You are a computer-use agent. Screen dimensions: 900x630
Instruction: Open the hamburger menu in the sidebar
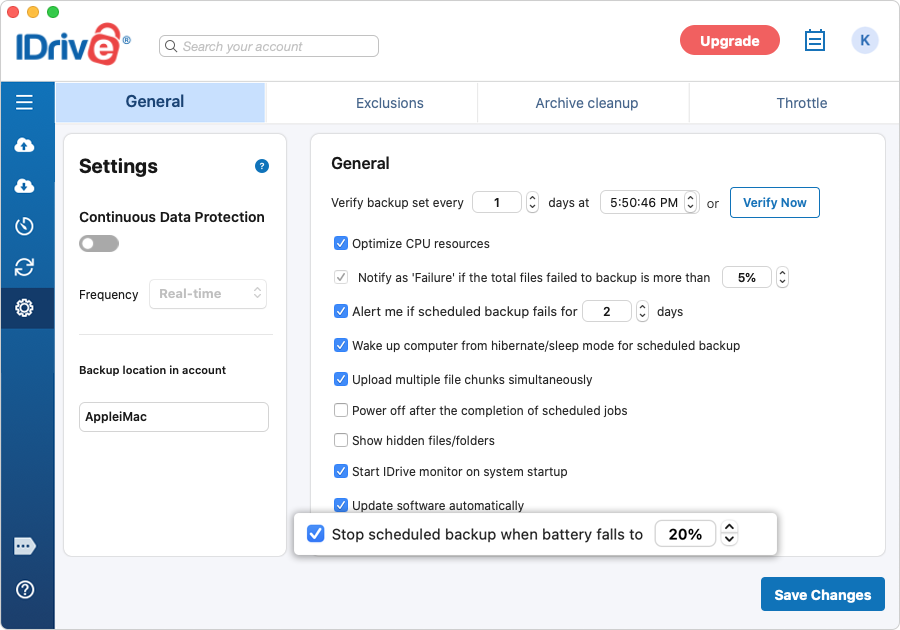(x=24, y=102)
